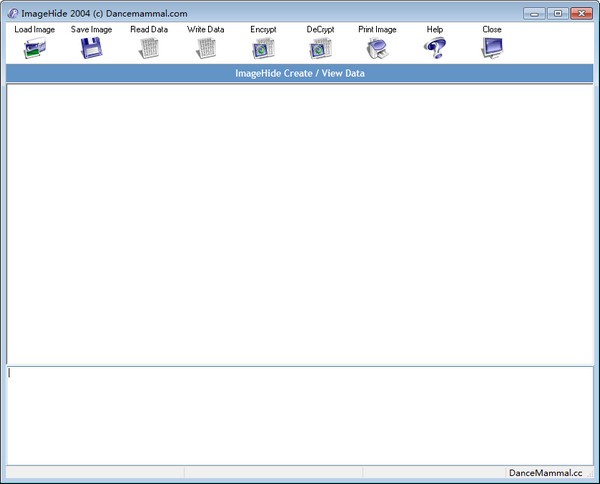Close the window using the red X button
The image size is (600, 484).
(x=580, y=13)
